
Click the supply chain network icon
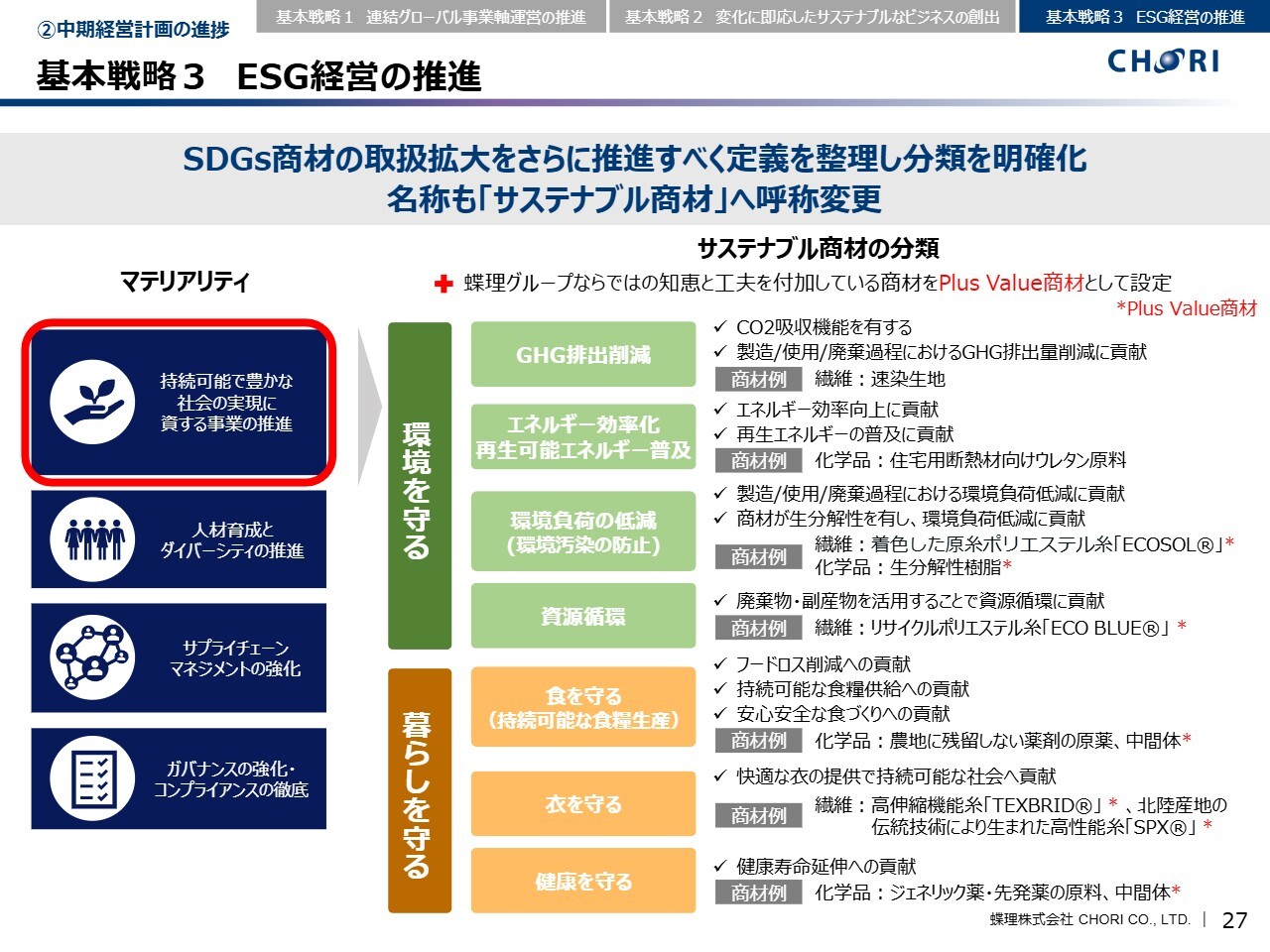tap(93, 657)
